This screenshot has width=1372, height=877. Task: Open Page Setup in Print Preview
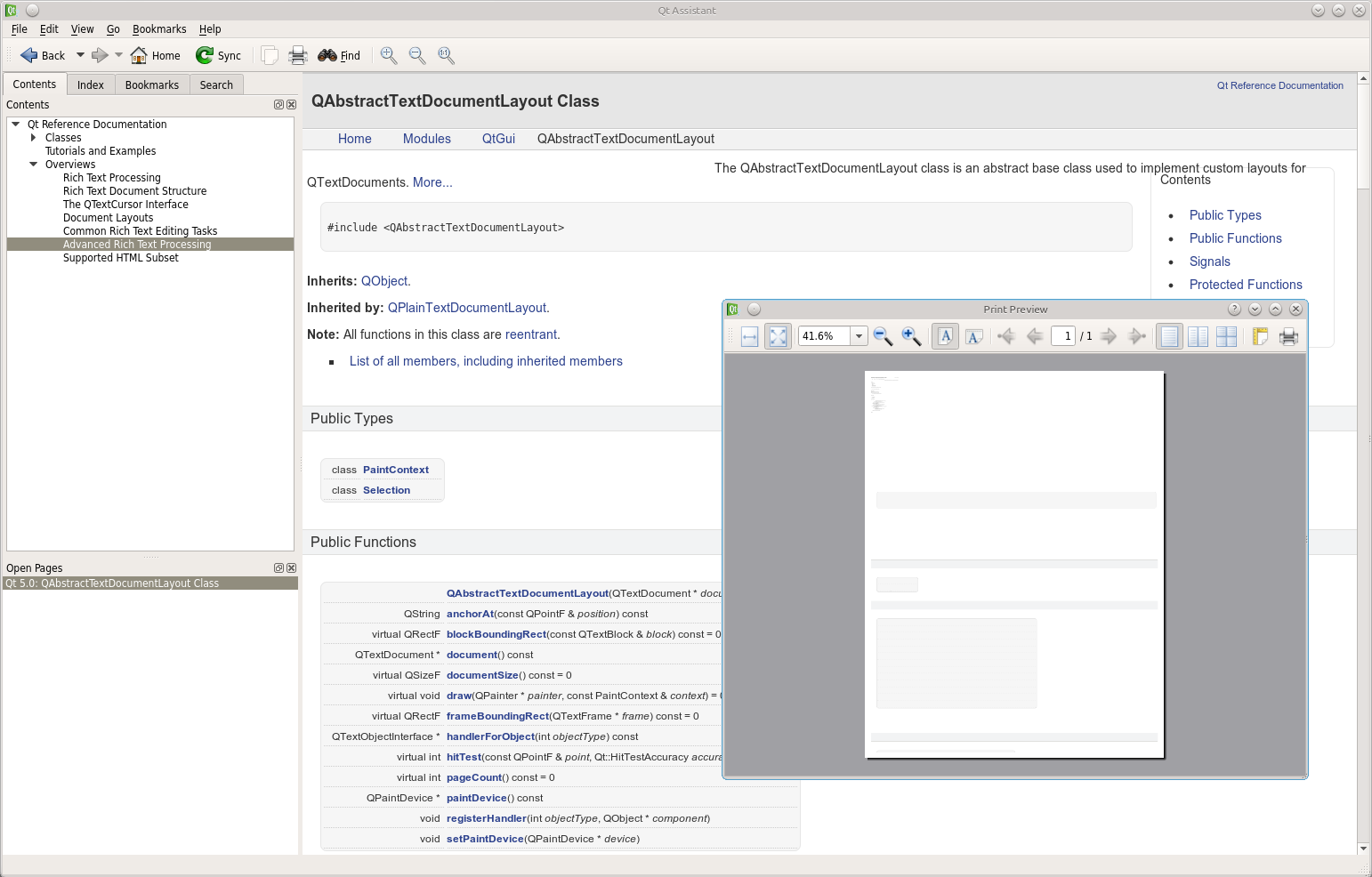[x=1260, y=336]
